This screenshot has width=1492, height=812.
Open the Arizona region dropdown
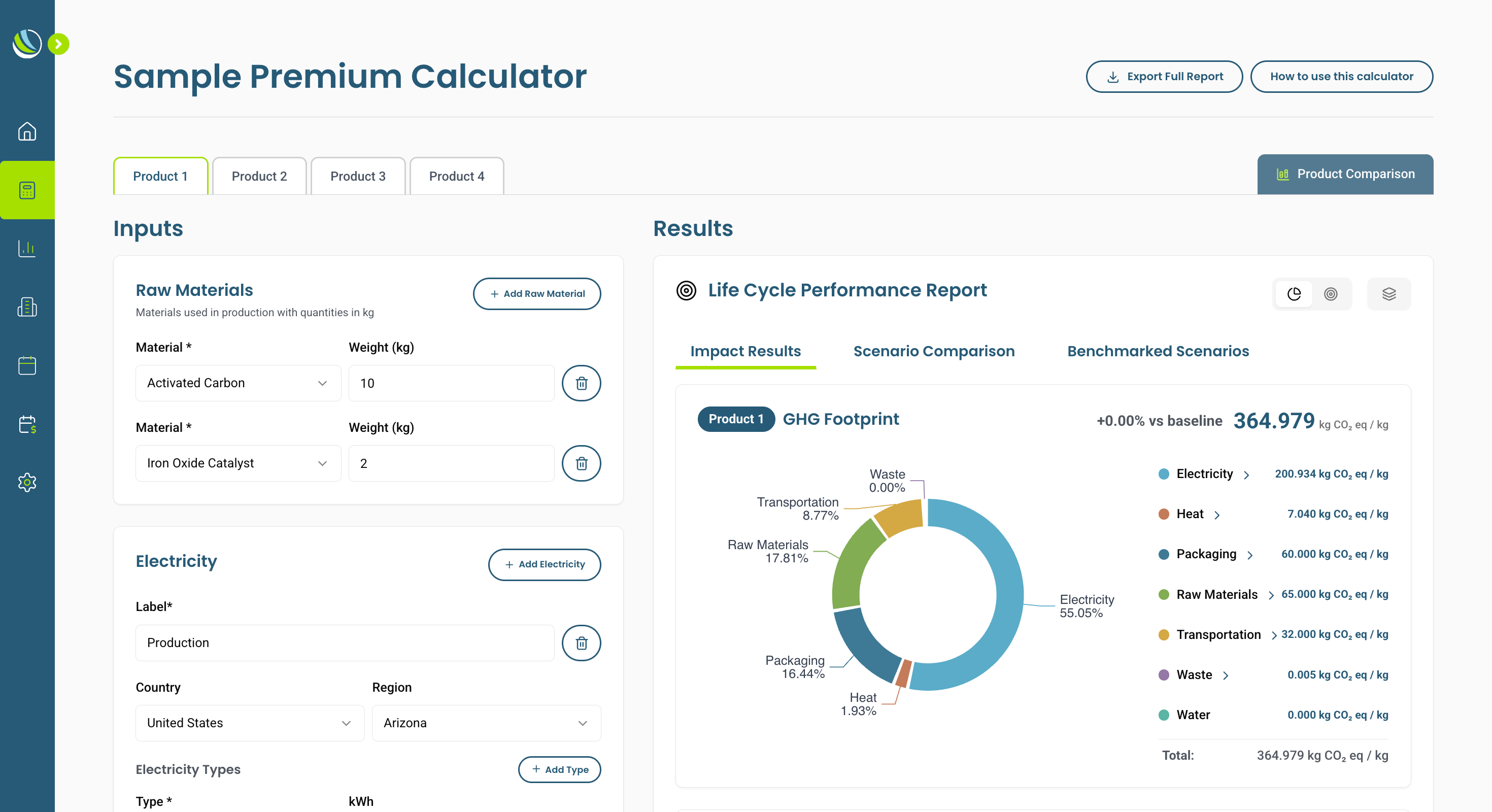point(485,722)
